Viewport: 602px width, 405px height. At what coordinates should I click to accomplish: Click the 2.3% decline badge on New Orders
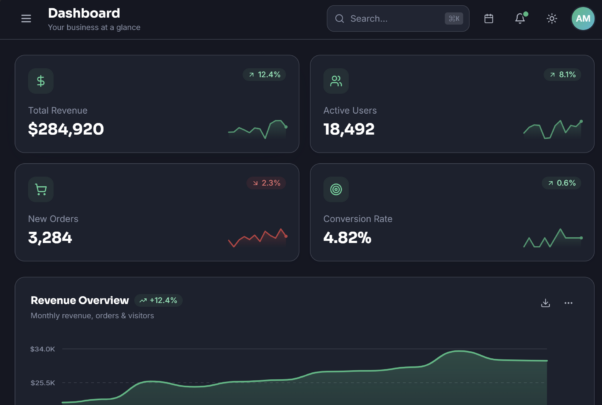[266, 183]
